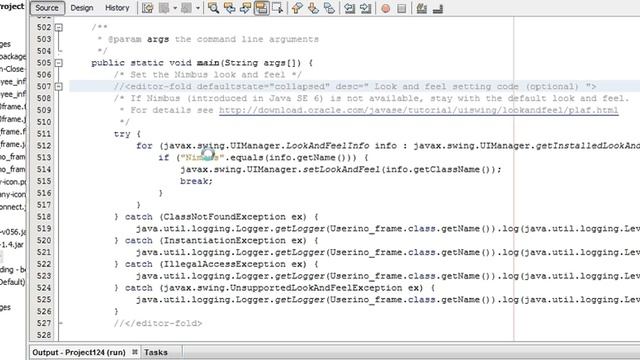Click the UnsupportedLookAndFeelException catch line
Image resolution: width=640 pixels, height=360 pixels.
click(274, 288)
